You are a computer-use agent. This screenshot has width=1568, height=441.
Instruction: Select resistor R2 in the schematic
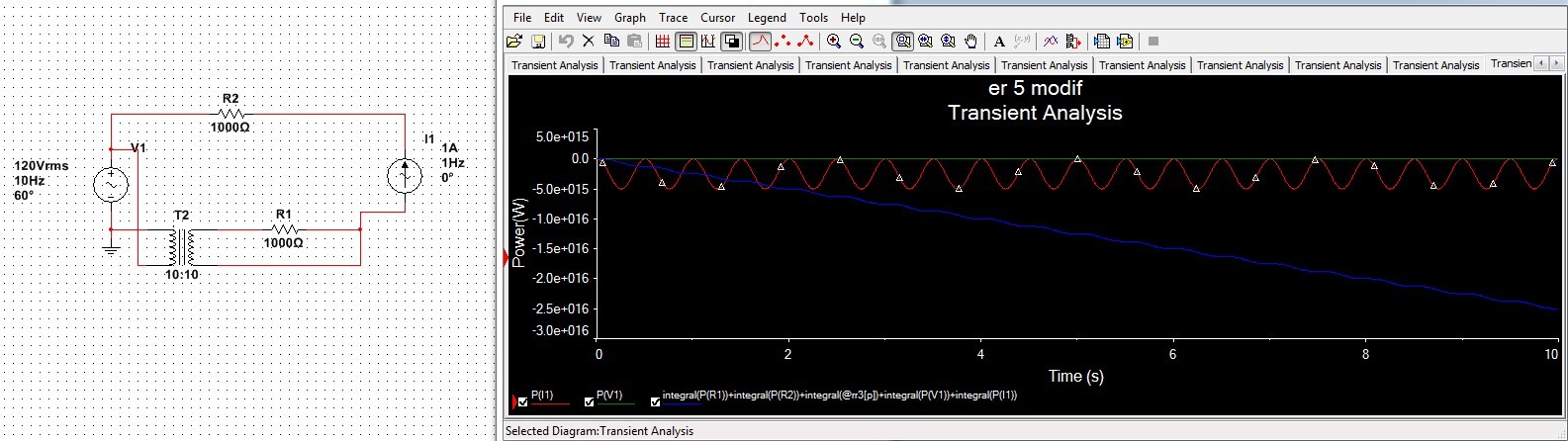pos(230,115)
